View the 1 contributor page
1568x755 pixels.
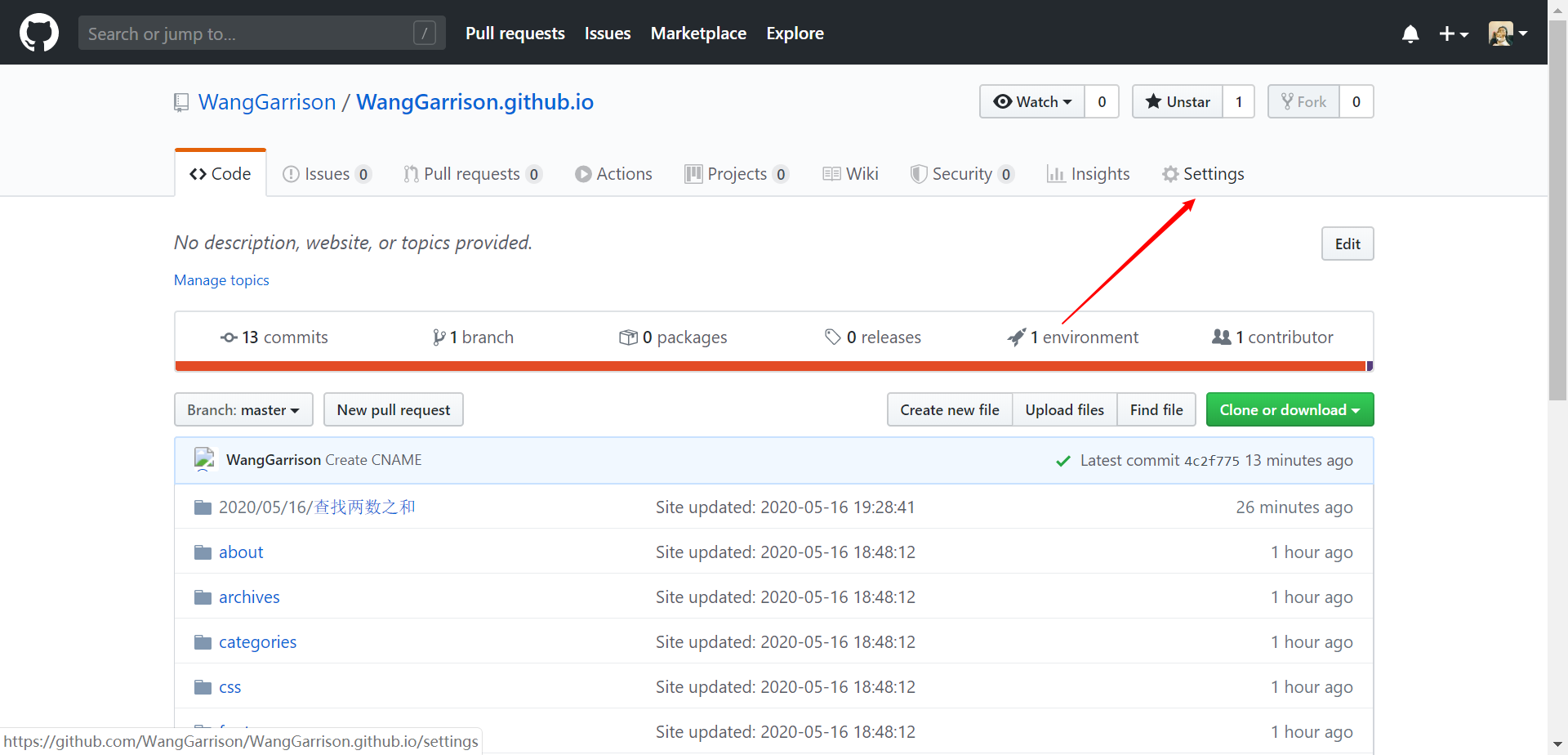[1272, 337]
